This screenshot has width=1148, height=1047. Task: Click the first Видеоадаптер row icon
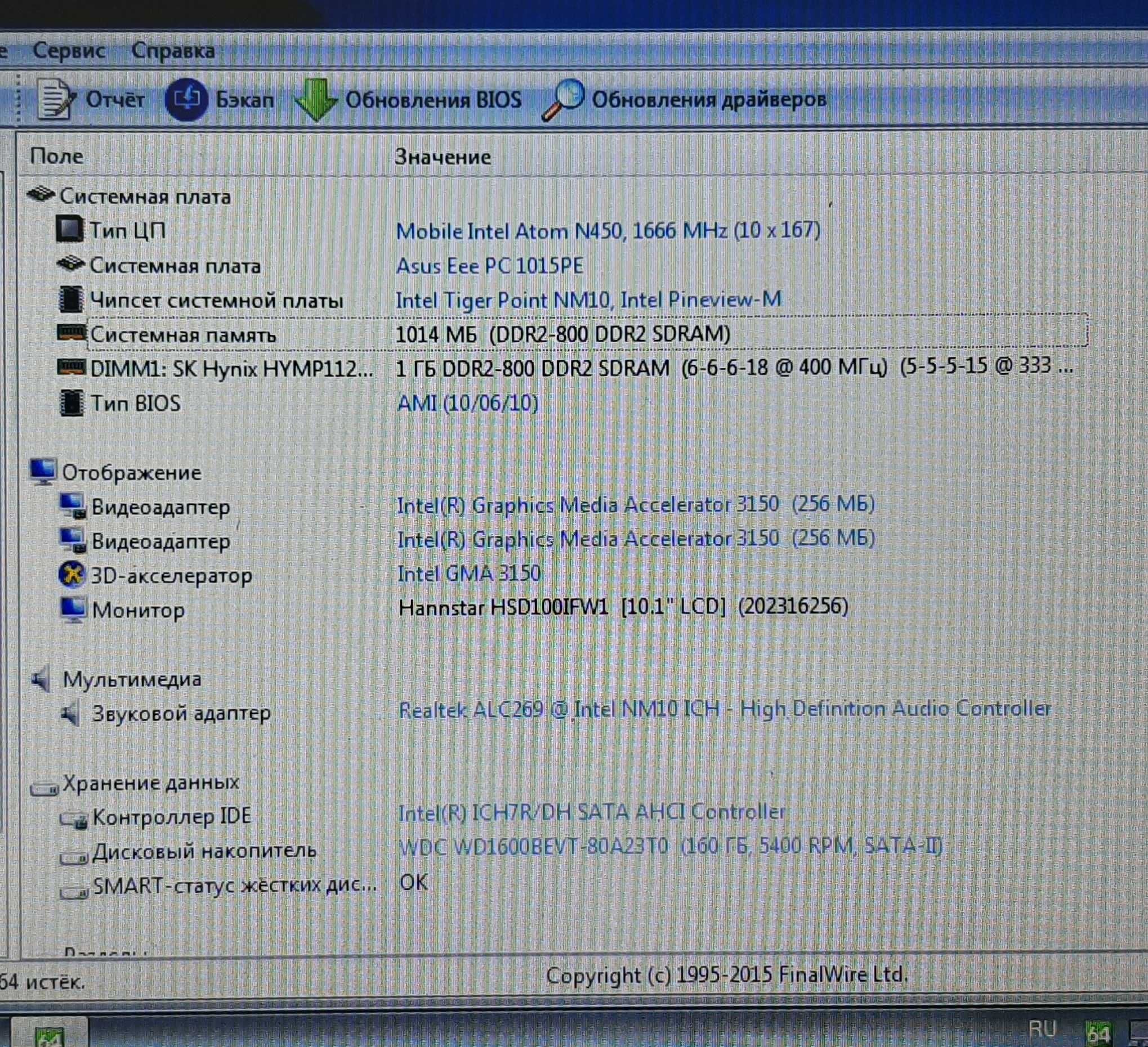pos(73,506)
